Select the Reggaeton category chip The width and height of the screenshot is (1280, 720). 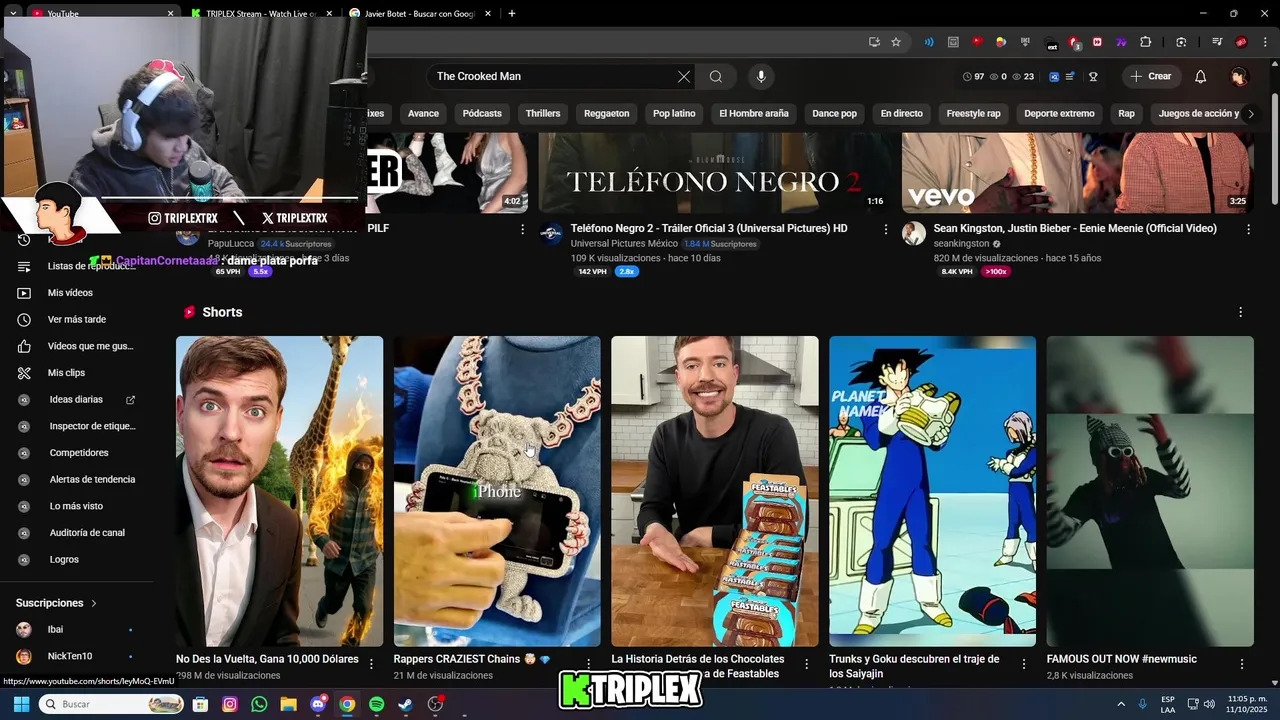607,113
